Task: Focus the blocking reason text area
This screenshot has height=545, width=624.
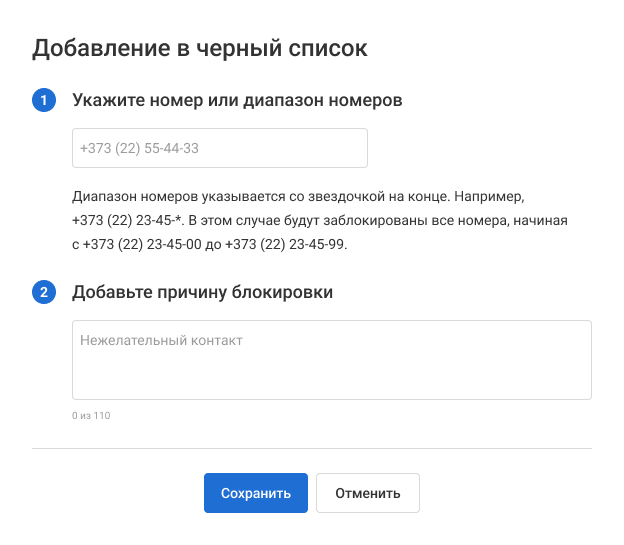Action: point(331,359)
